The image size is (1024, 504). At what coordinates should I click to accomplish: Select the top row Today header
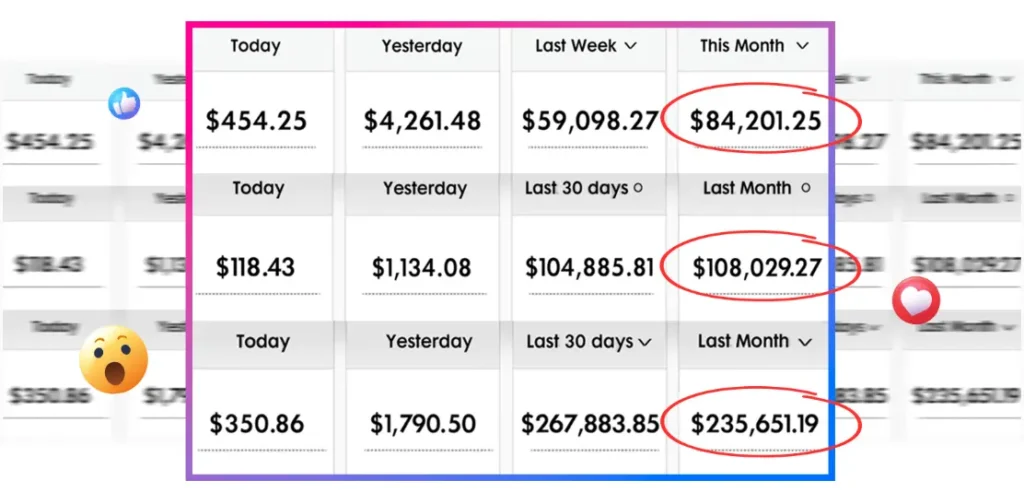point(255,46)
